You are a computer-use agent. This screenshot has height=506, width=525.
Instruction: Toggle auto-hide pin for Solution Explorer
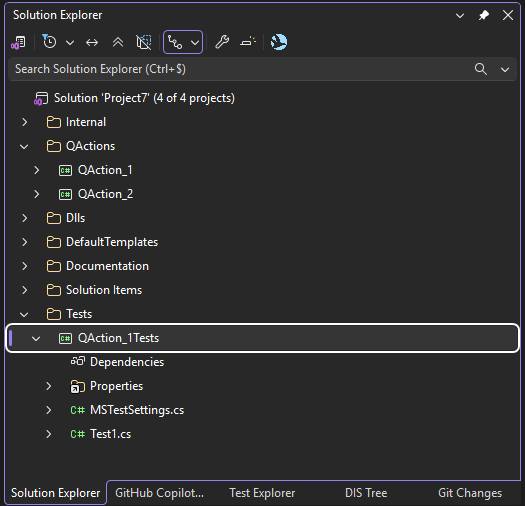484,15
